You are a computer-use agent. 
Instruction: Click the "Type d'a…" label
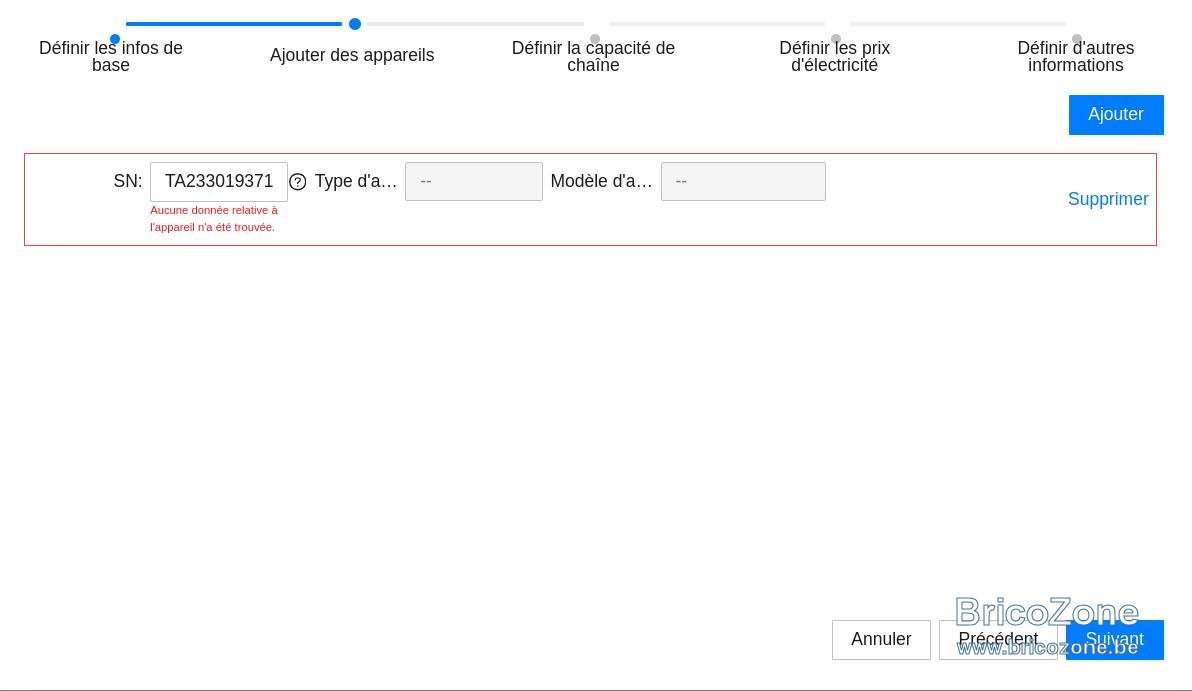coord(356,182)
